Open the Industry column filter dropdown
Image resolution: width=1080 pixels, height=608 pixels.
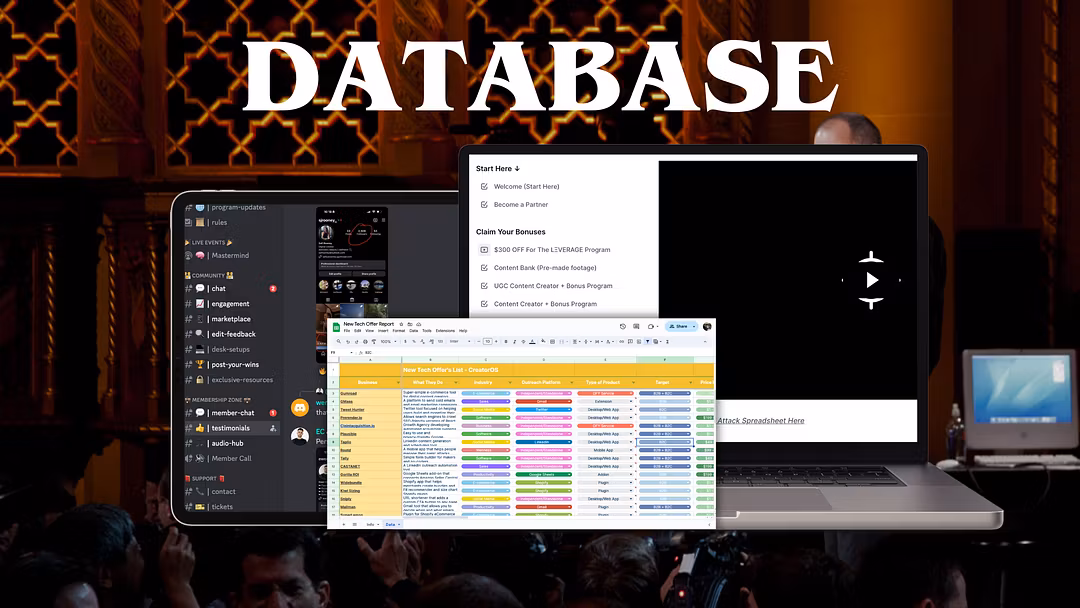pos(512,382)
